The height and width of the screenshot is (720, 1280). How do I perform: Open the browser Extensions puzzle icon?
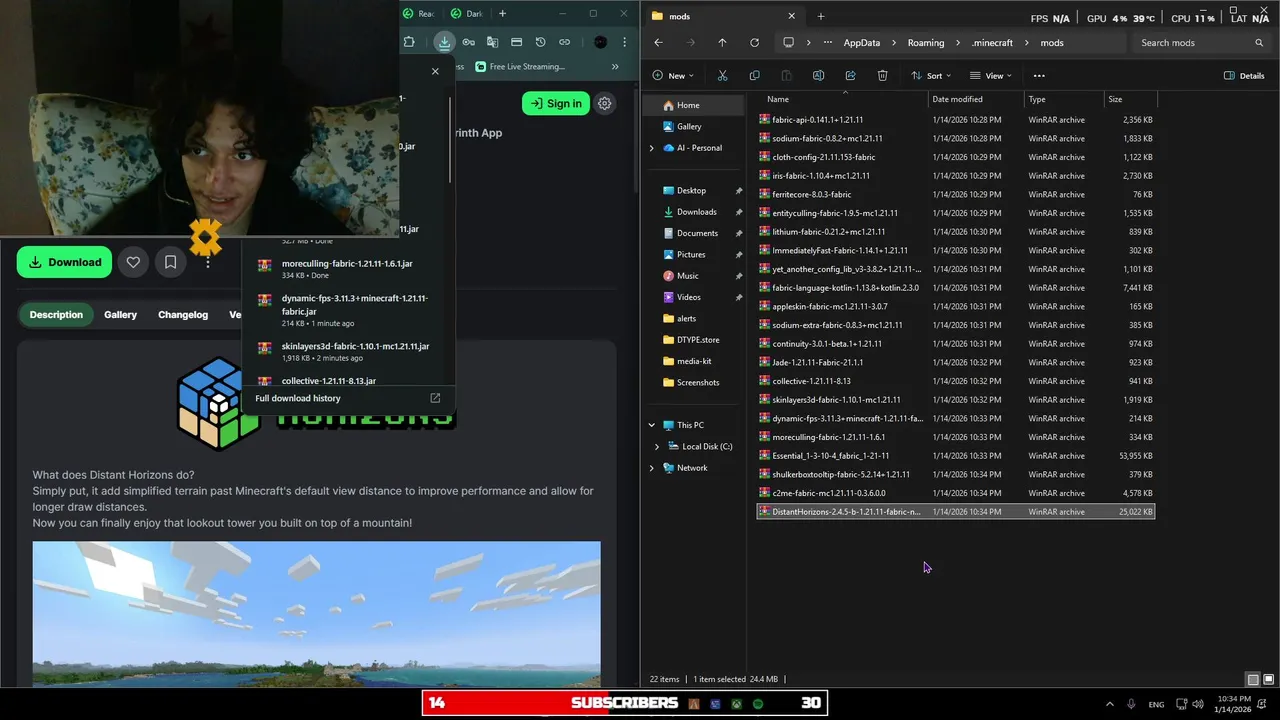click(409, 42)
